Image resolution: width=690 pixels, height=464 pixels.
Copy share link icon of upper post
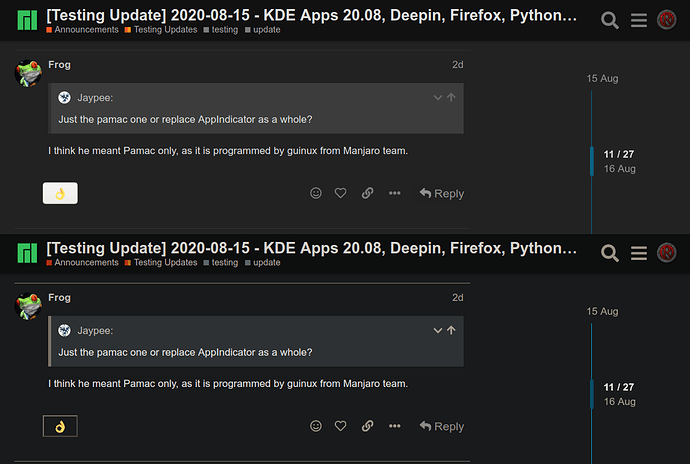(x=367, y=193)
